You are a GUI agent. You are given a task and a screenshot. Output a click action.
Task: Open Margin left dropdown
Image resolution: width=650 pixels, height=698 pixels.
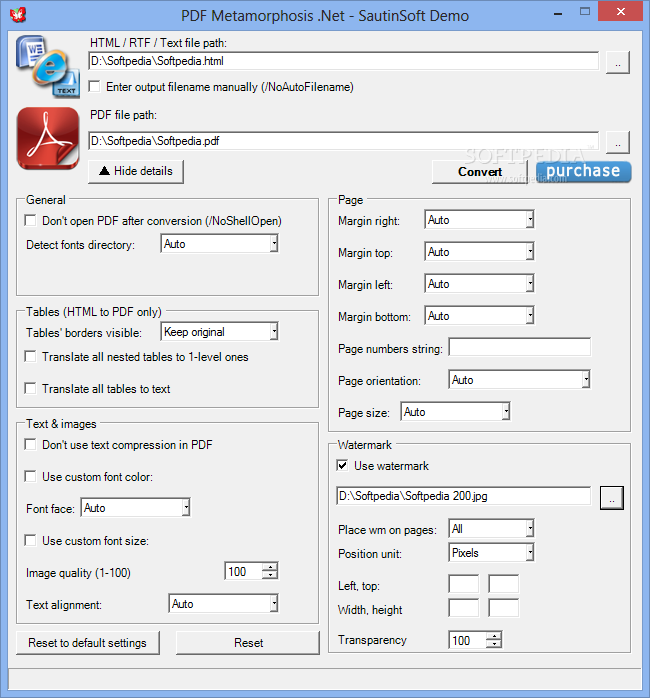(x=530, y=284)
